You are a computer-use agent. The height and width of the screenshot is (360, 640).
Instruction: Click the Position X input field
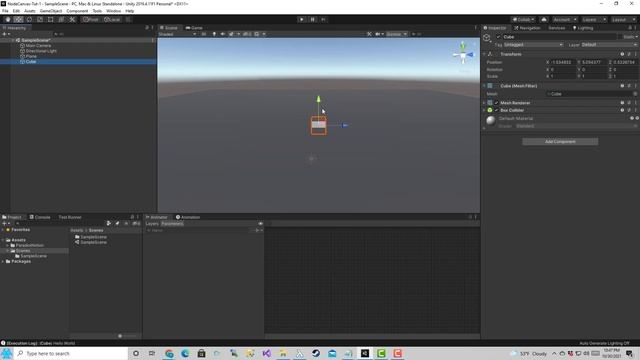coord(563,62)
